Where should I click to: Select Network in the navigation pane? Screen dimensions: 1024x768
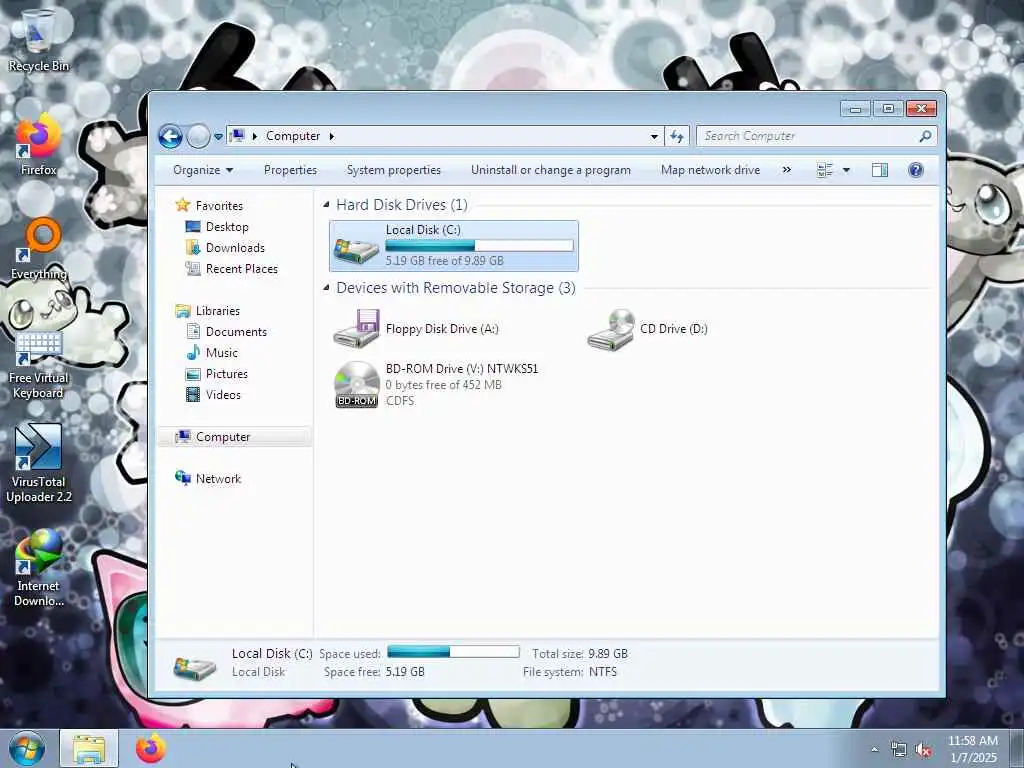coord(218,479)
